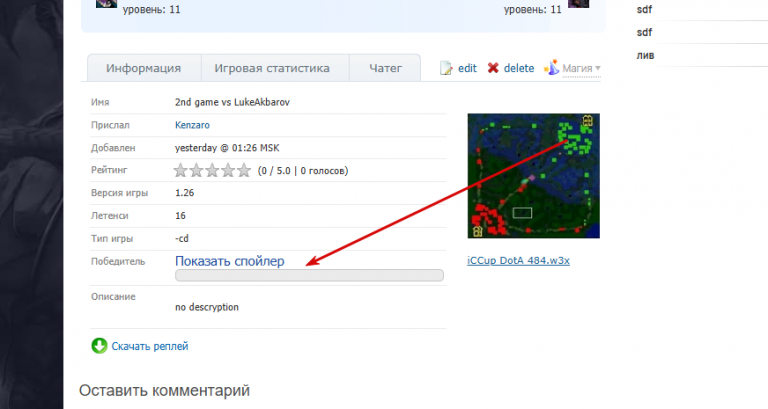Click the green download arrow icon
Screen dimensions: 768x409
tap(99, 346)
